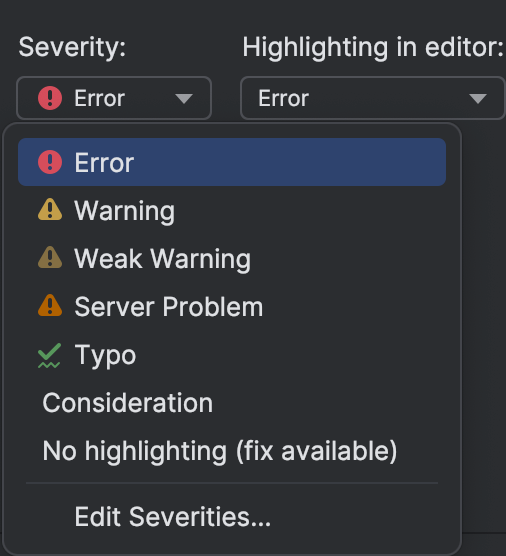Viewport: 506px width, 556px height.
Task: Click the dim triangle icon beside Weak Warning
Action: (x=50, y=257)
